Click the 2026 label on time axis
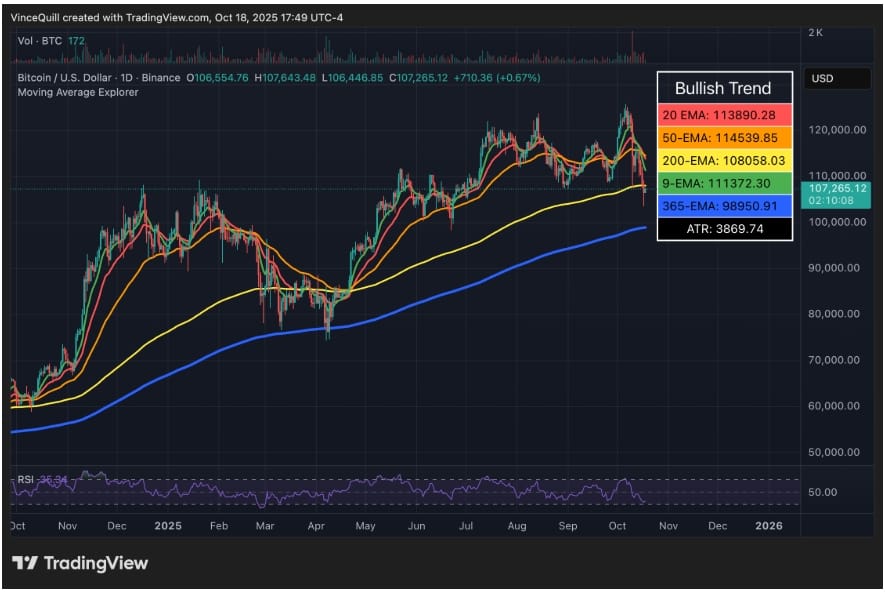This screenshot has width=886, height=594. click(769, 526)
